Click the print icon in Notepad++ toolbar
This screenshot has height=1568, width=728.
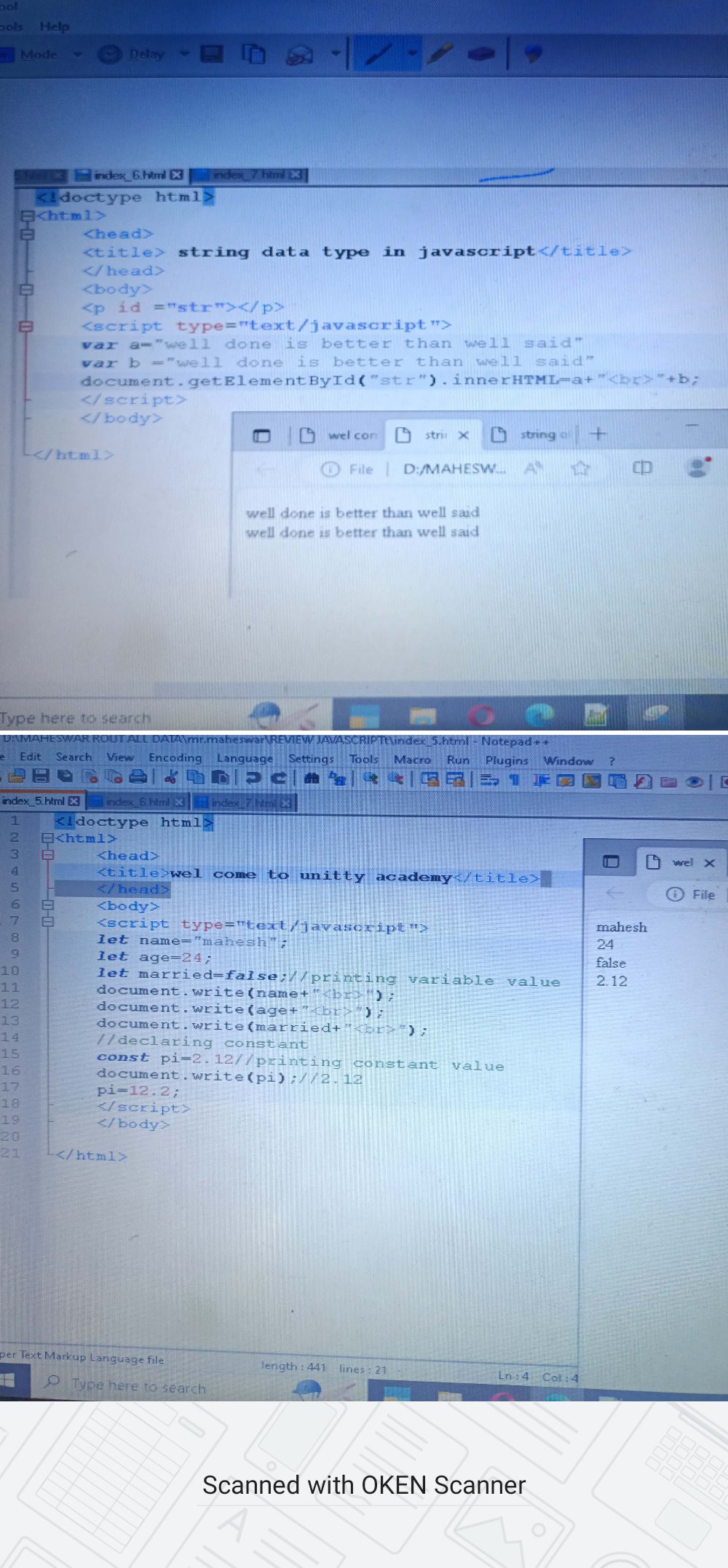(137, 777)
